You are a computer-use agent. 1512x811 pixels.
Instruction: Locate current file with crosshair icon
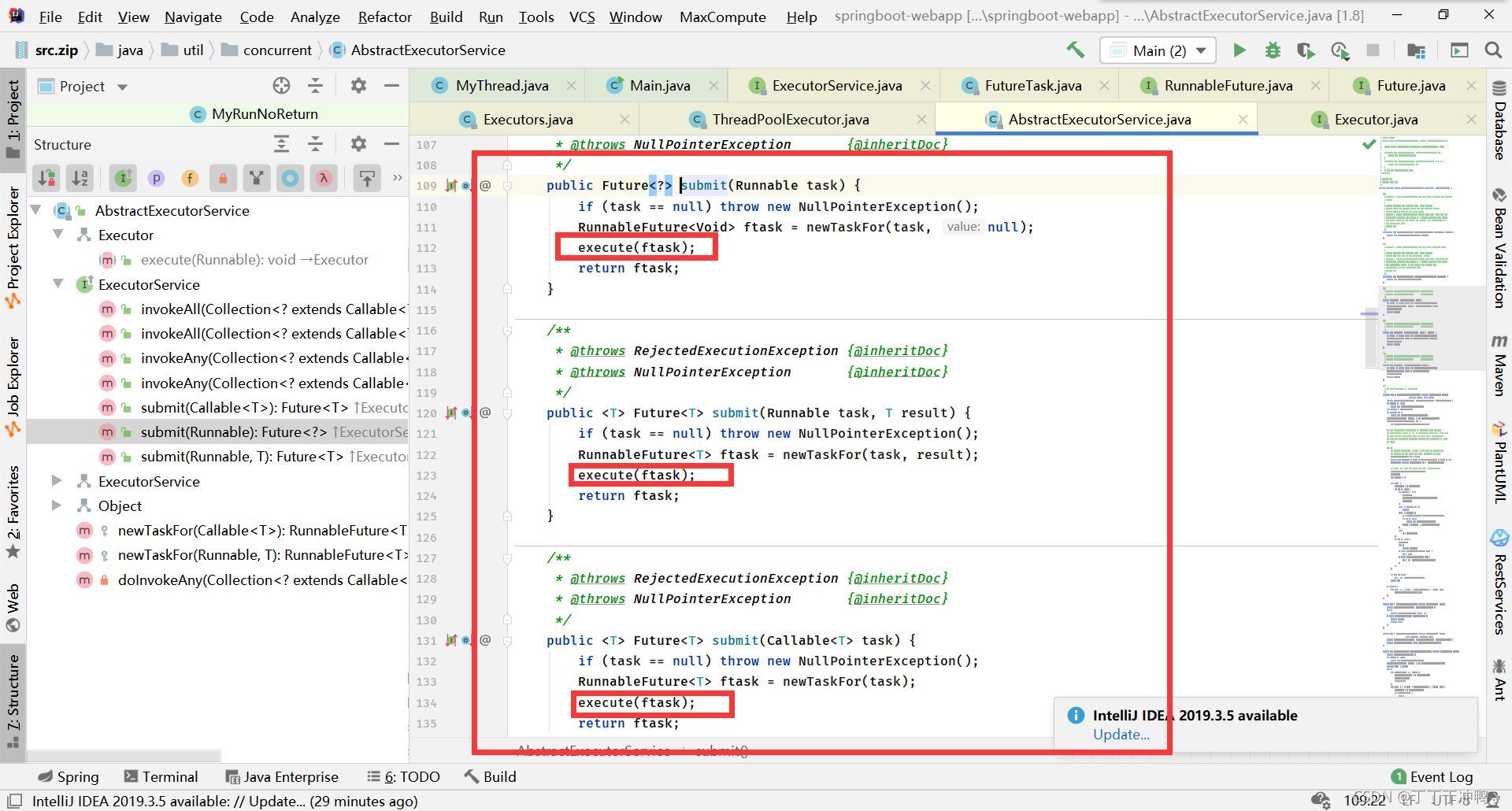pos(281,86)
